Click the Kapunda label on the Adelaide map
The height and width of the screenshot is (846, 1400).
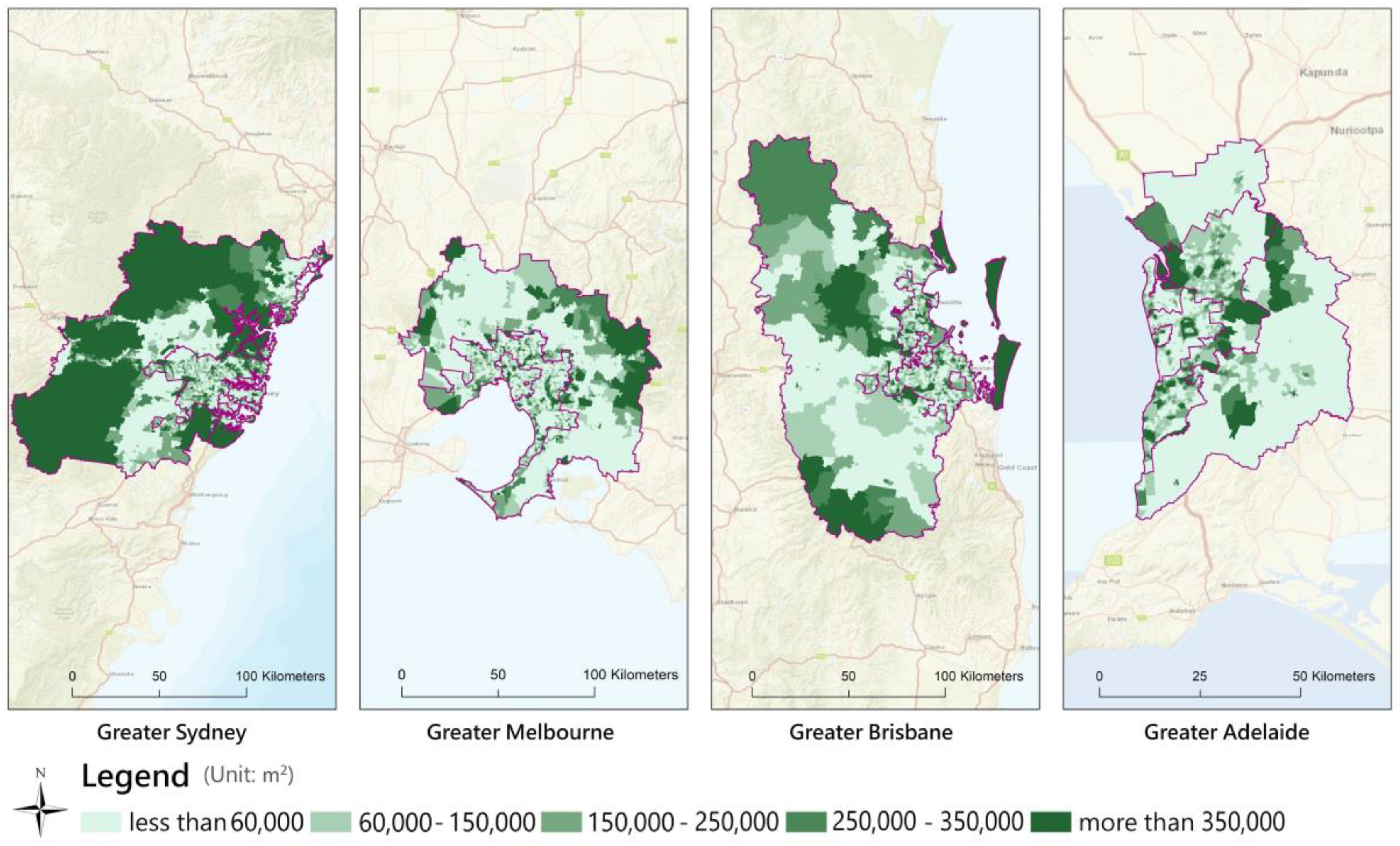pos(1323,73)
